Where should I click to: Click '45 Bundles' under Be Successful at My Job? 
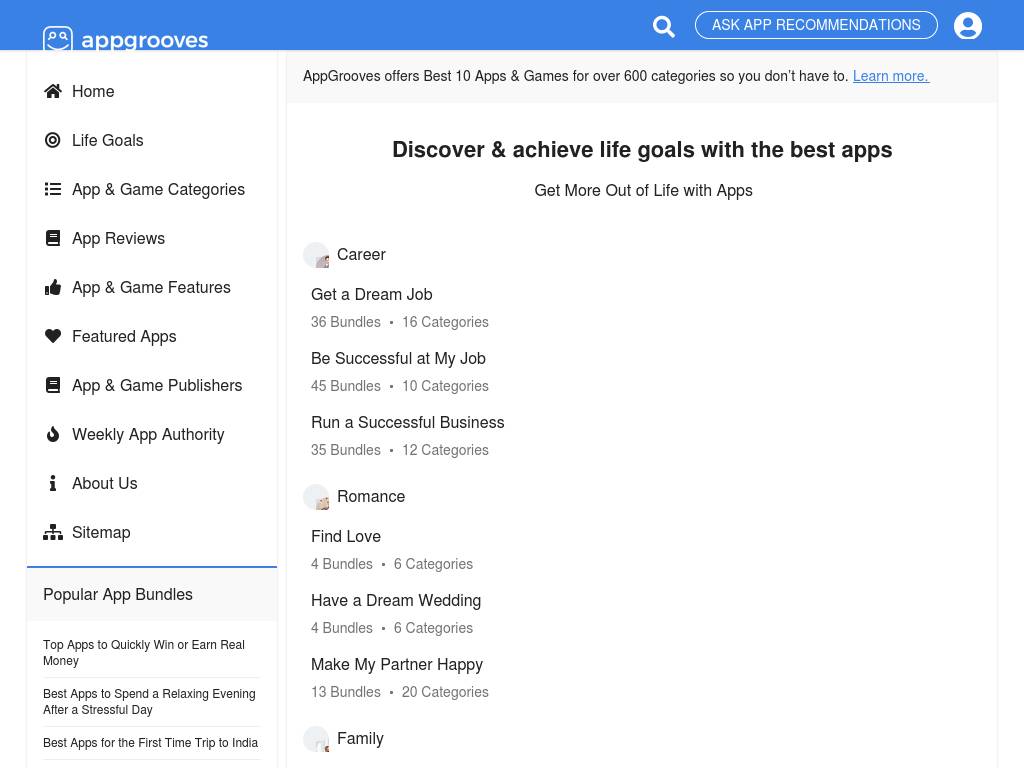pos(345,386)
